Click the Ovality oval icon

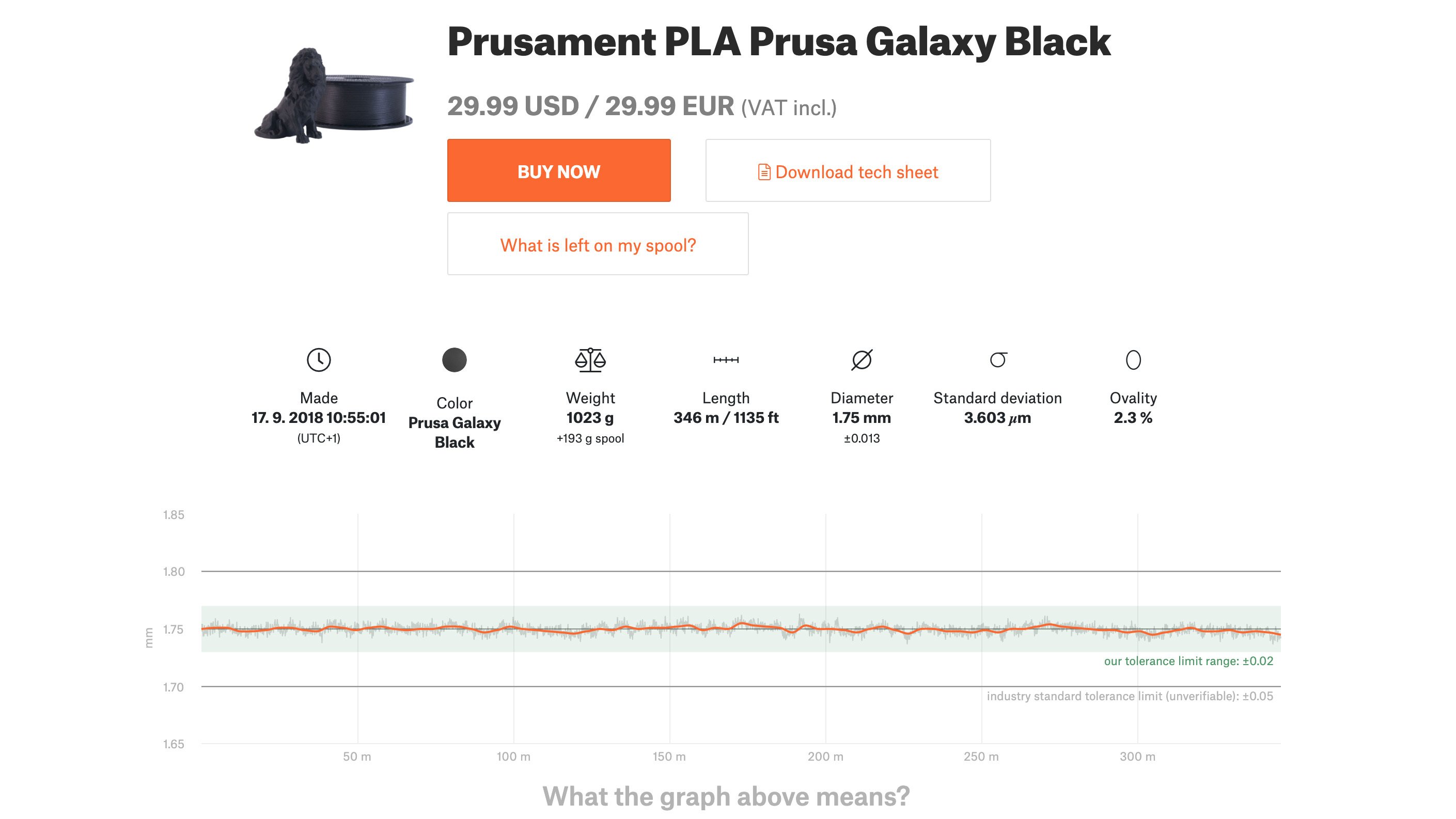1133,359
